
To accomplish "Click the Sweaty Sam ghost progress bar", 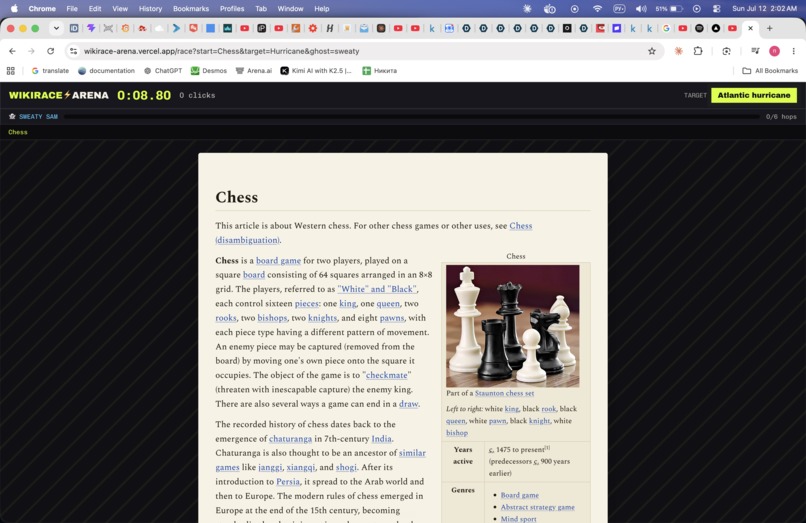I will coord(411,117).
